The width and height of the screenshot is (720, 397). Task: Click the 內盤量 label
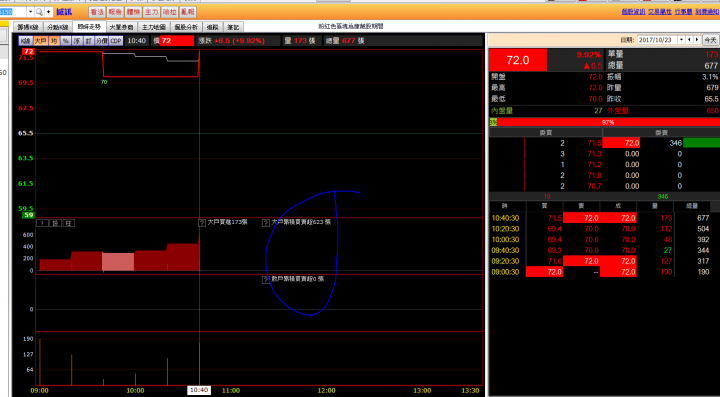(x=502, y=111)
